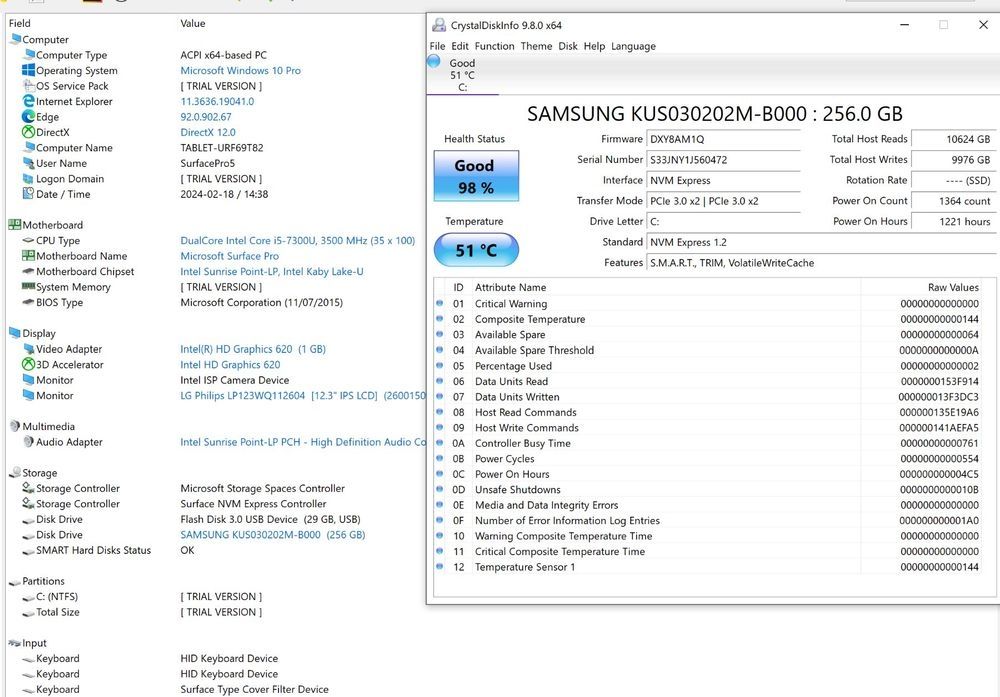Open the DirectX 12.0 link
Viewport: 1000px width, 697px height.
[x=208, y=132]
